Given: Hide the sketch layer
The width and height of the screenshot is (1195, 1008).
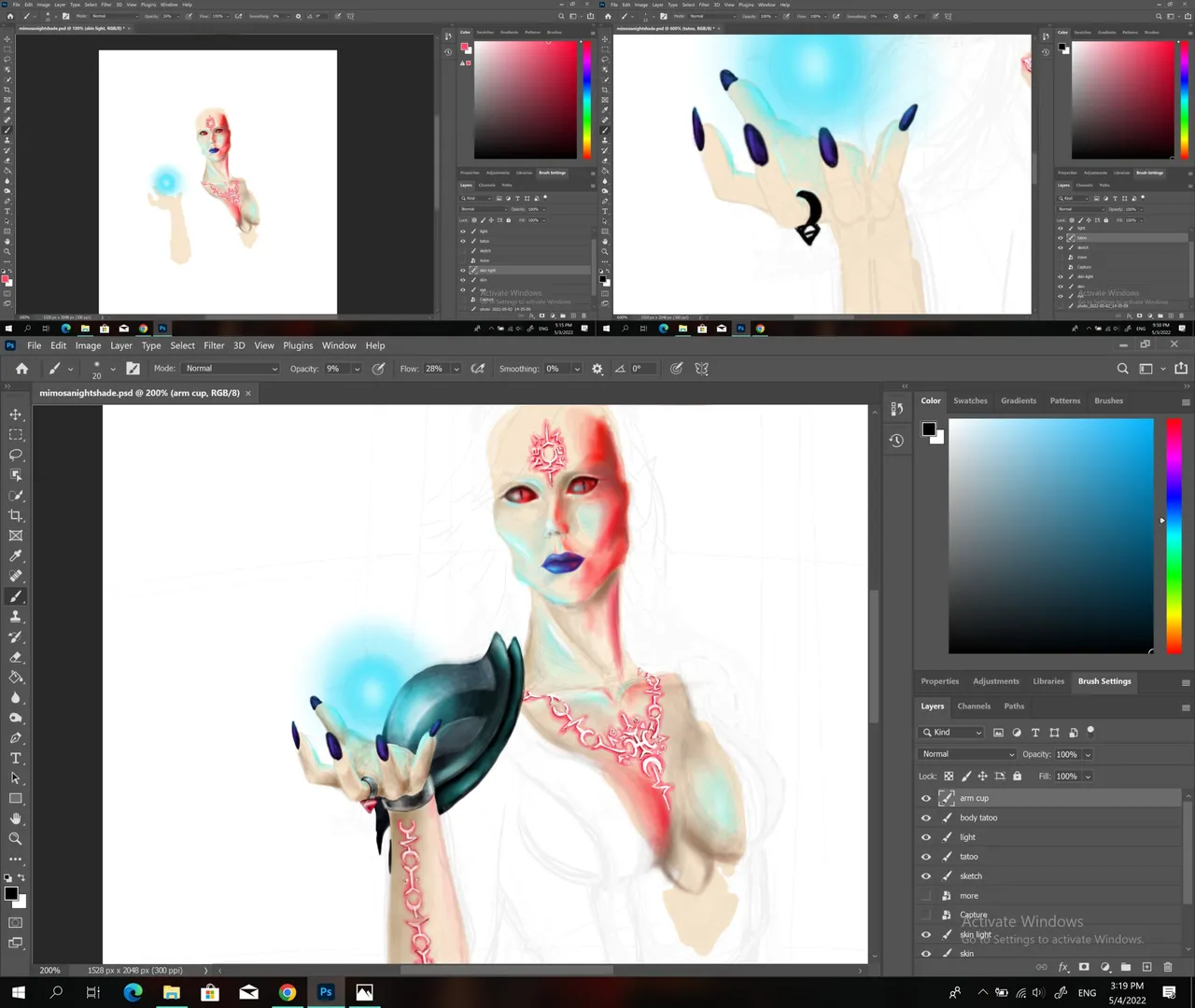Looking at the screenshot, I should [x=926, y=876].
